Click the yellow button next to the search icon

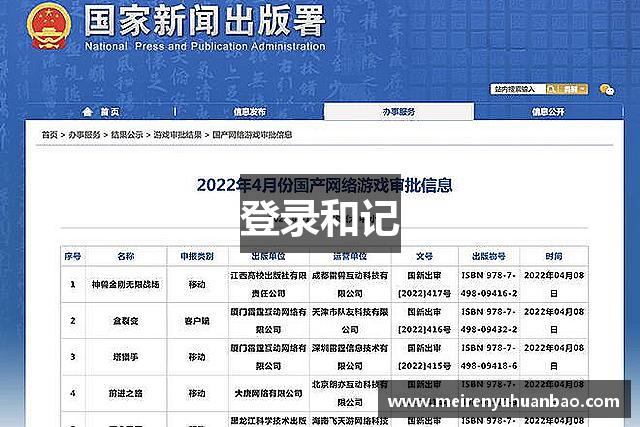573,89
